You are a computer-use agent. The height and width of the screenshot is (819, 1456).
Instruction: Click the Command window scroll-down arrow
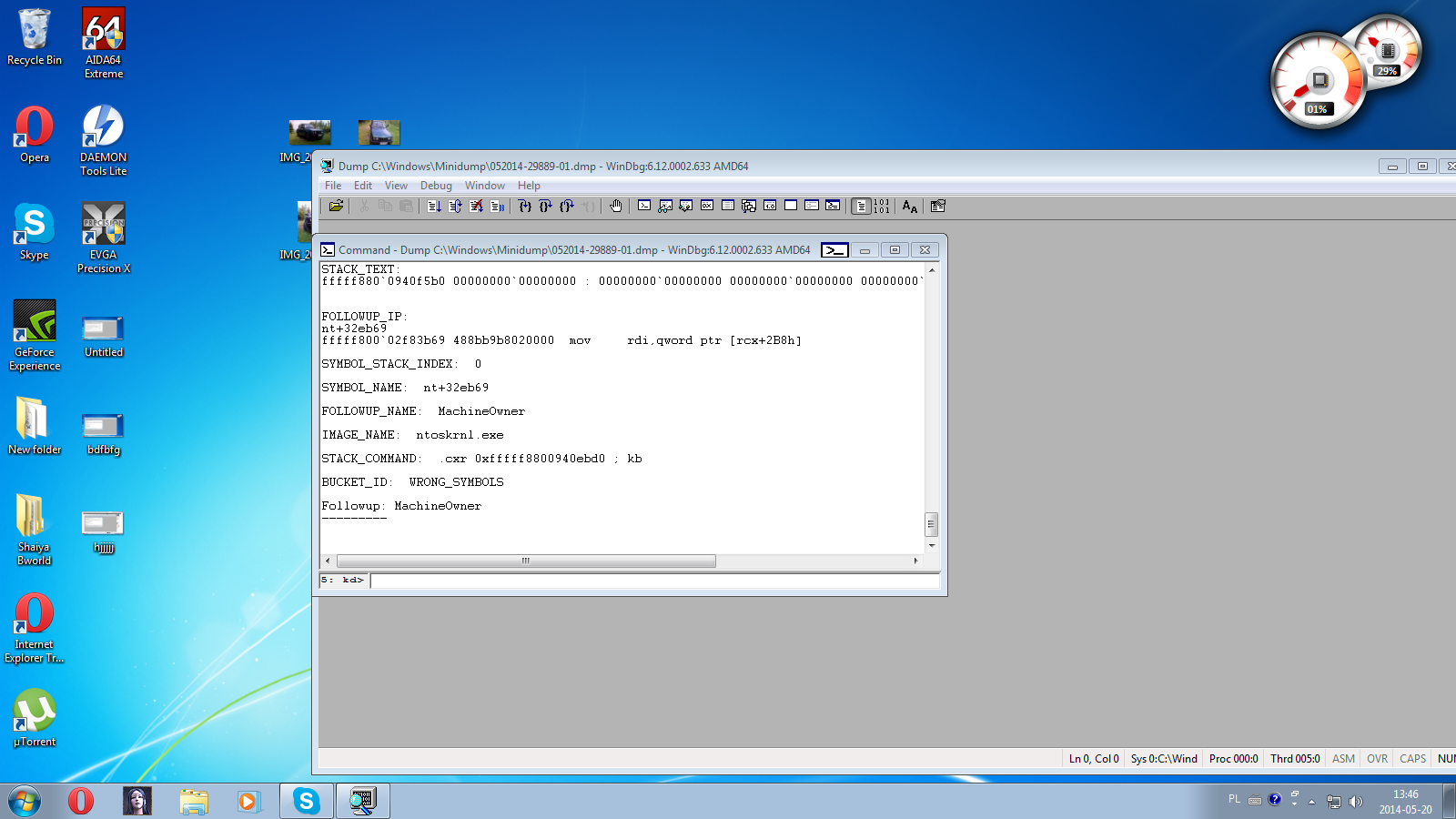click(x=931, y=546)
